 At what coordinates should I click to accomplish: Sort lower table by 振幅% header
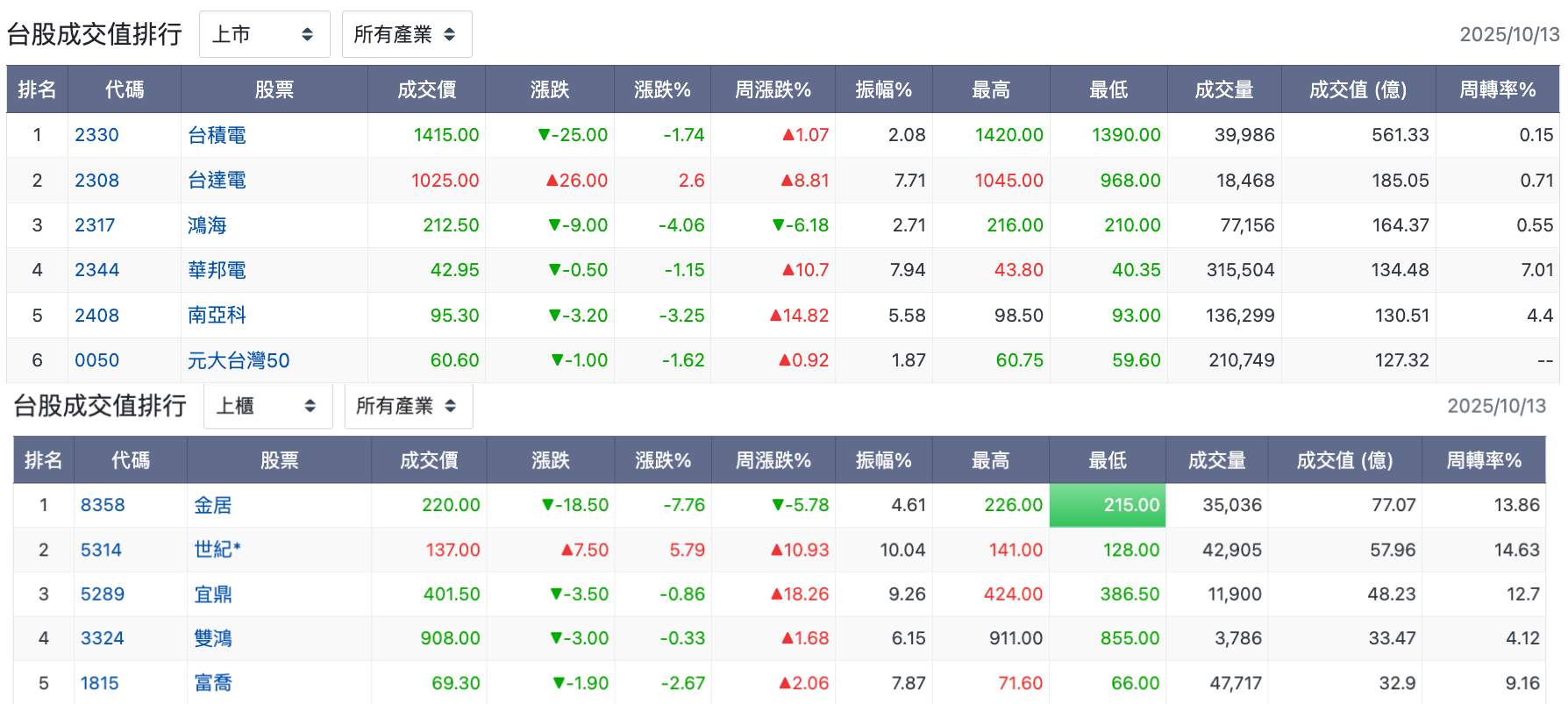click(883, 460)
